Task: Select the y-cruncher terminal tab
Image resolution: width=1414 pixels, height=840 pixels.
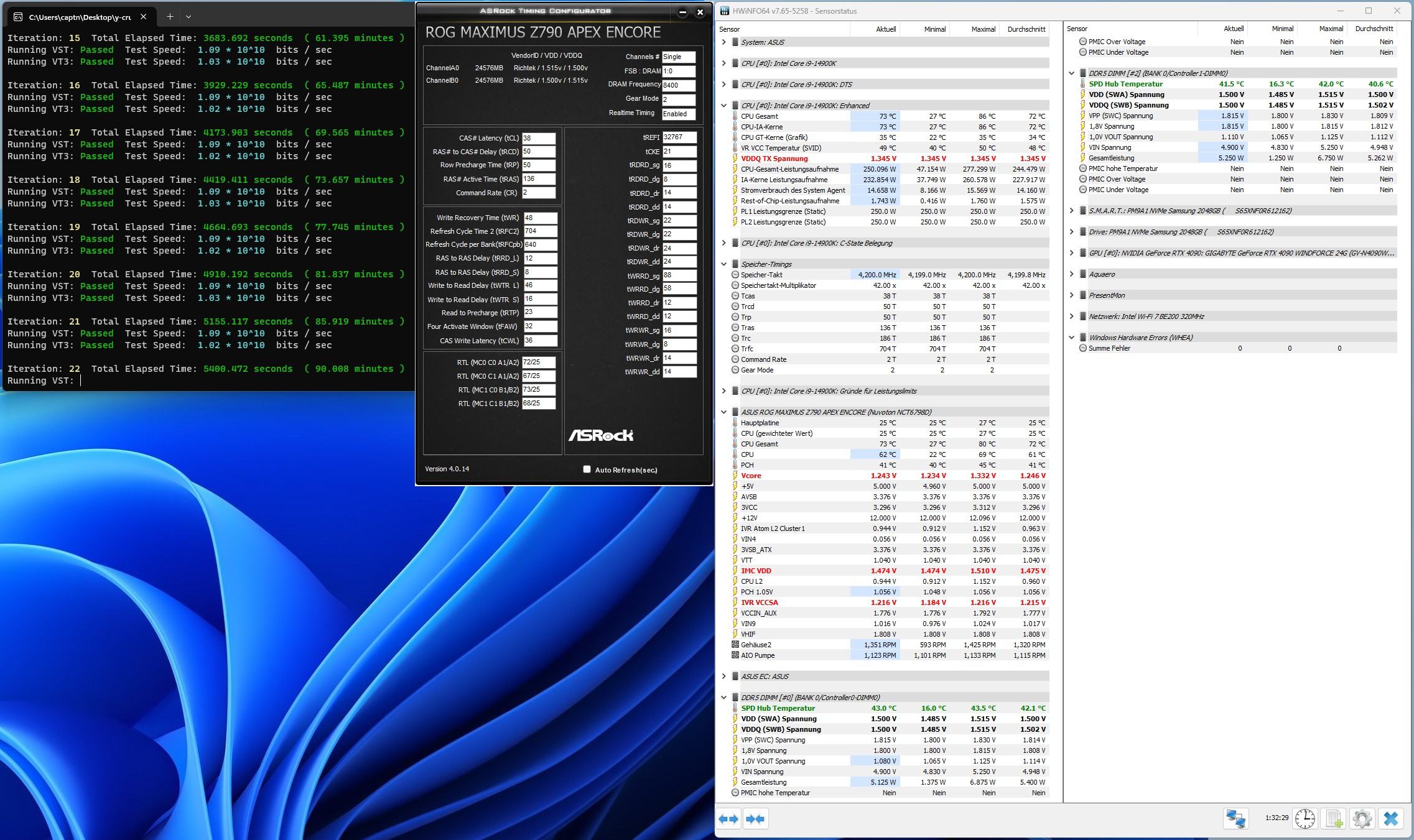Action: click(x=80, y=17)
